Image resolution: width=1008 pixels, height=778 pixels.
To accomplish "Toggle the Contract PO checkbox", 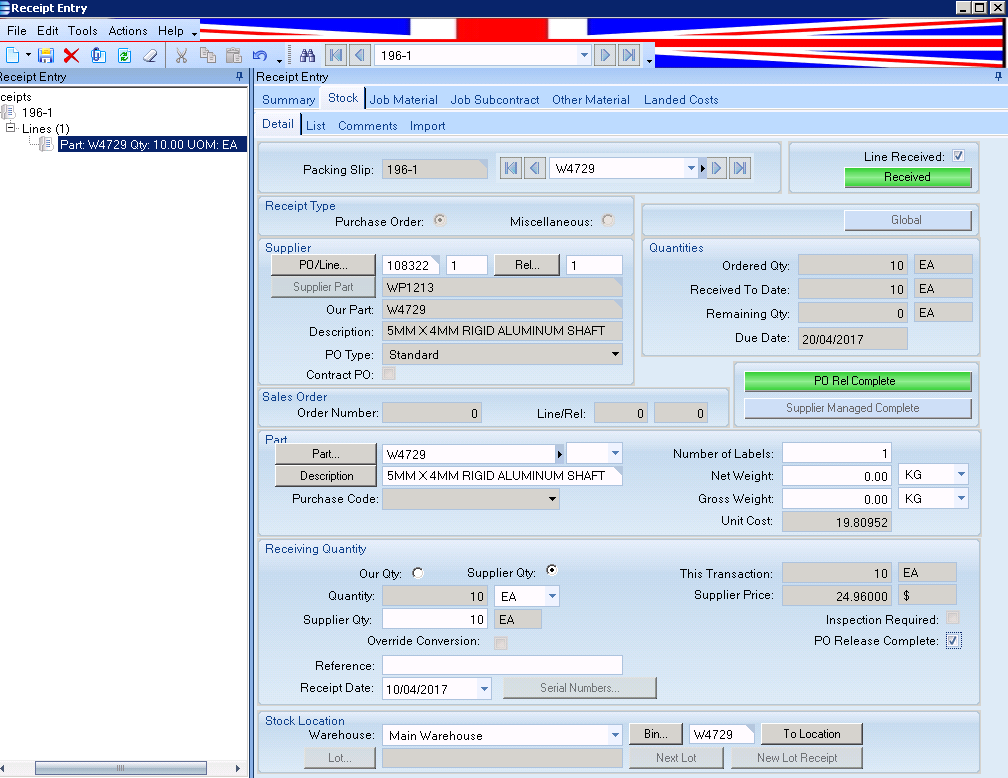I will click(x=389, y=374).
